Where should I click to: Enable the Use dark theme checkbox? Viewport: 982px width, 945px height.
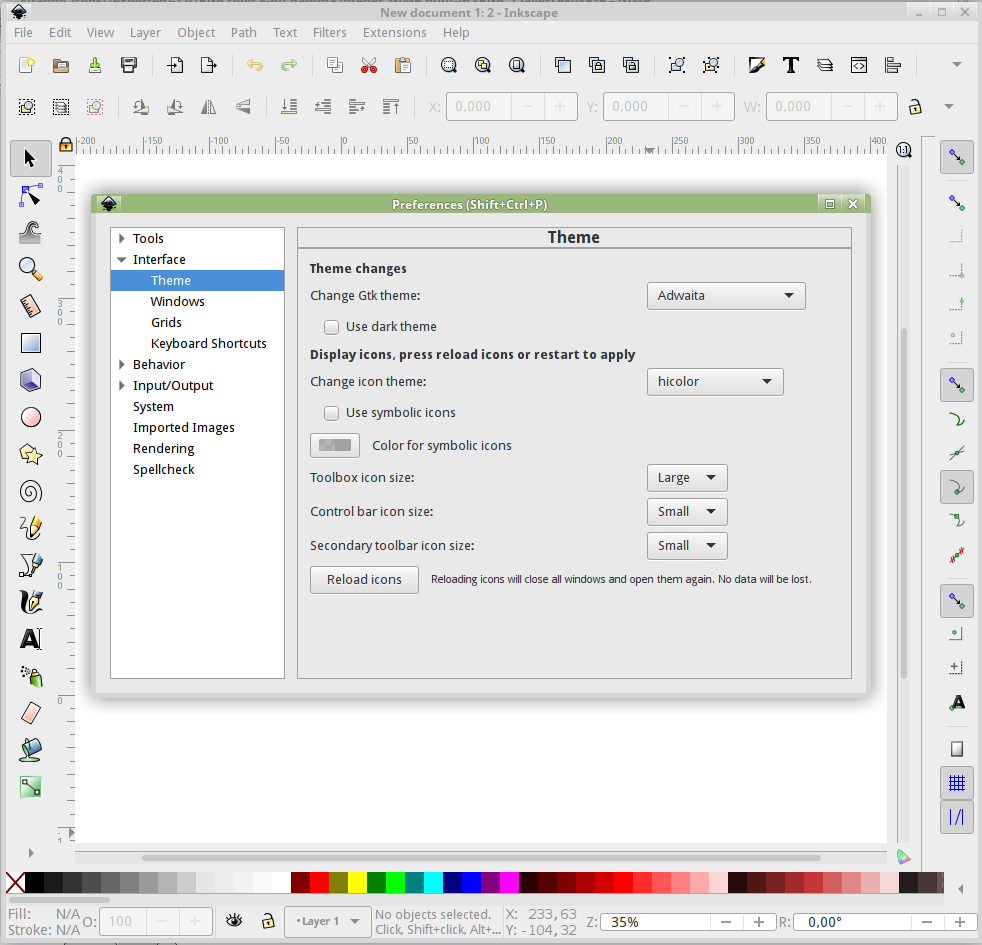331,327
